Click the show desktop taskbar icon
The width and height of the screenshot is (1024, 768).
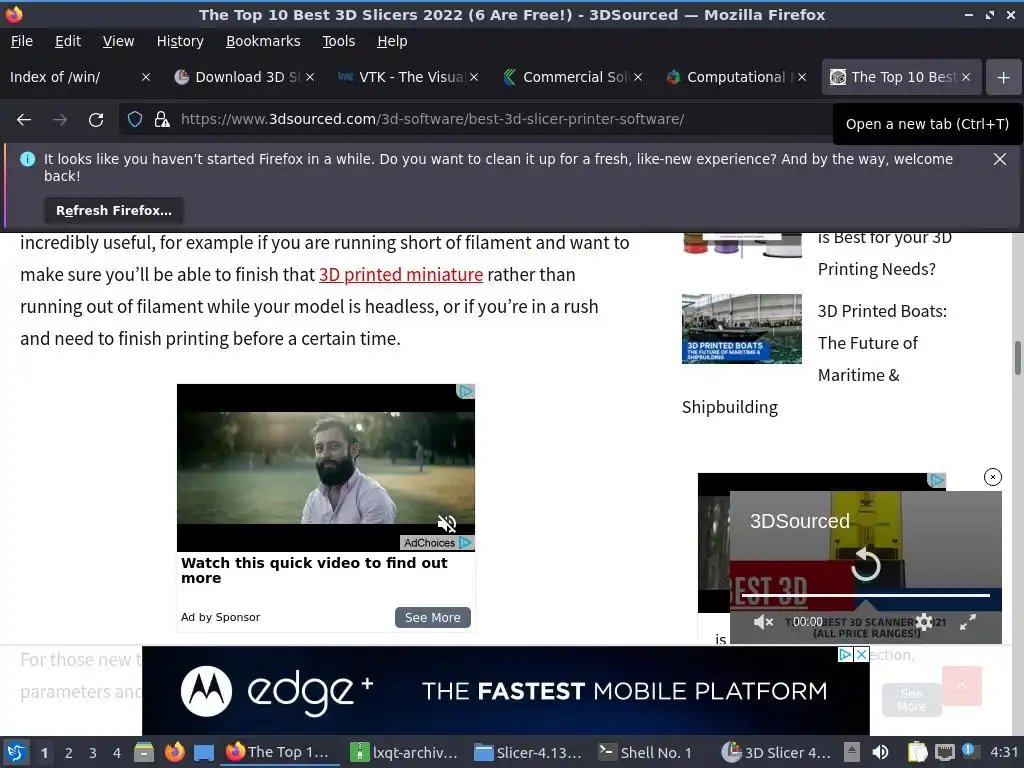(x=204, y=752)
